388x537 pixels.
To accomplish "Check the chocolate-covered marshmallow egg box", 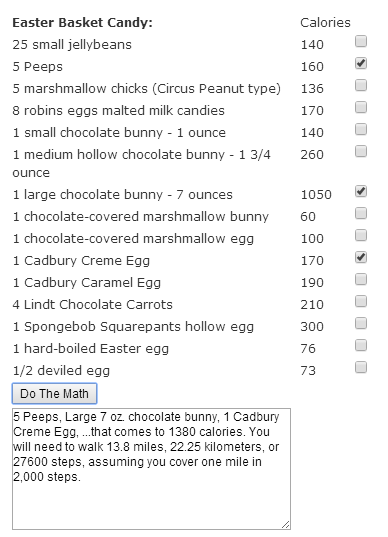I will click(361, 235).
